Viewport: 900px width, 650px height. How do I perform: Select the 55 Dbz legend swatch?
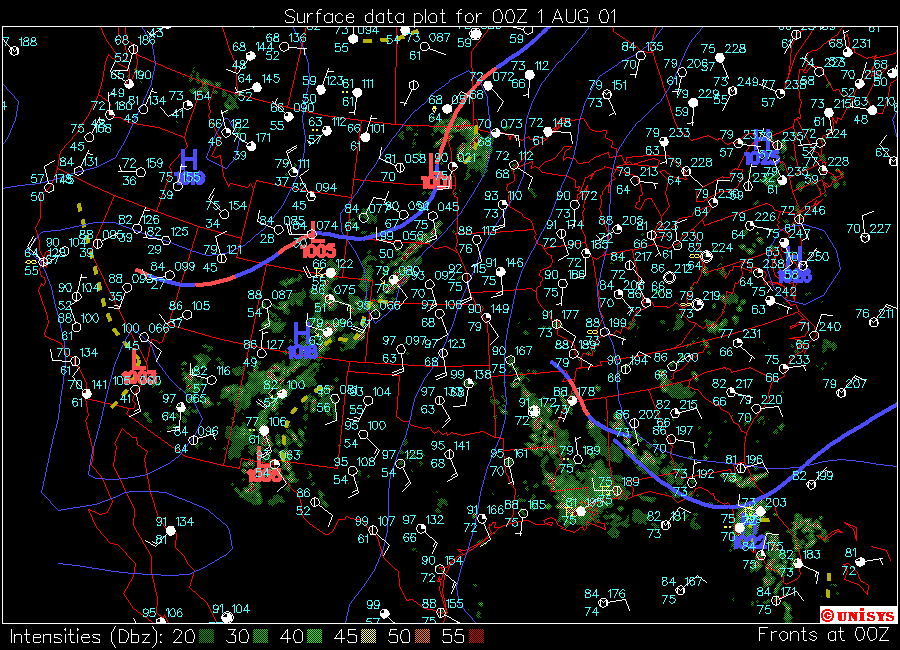[478, 636]
